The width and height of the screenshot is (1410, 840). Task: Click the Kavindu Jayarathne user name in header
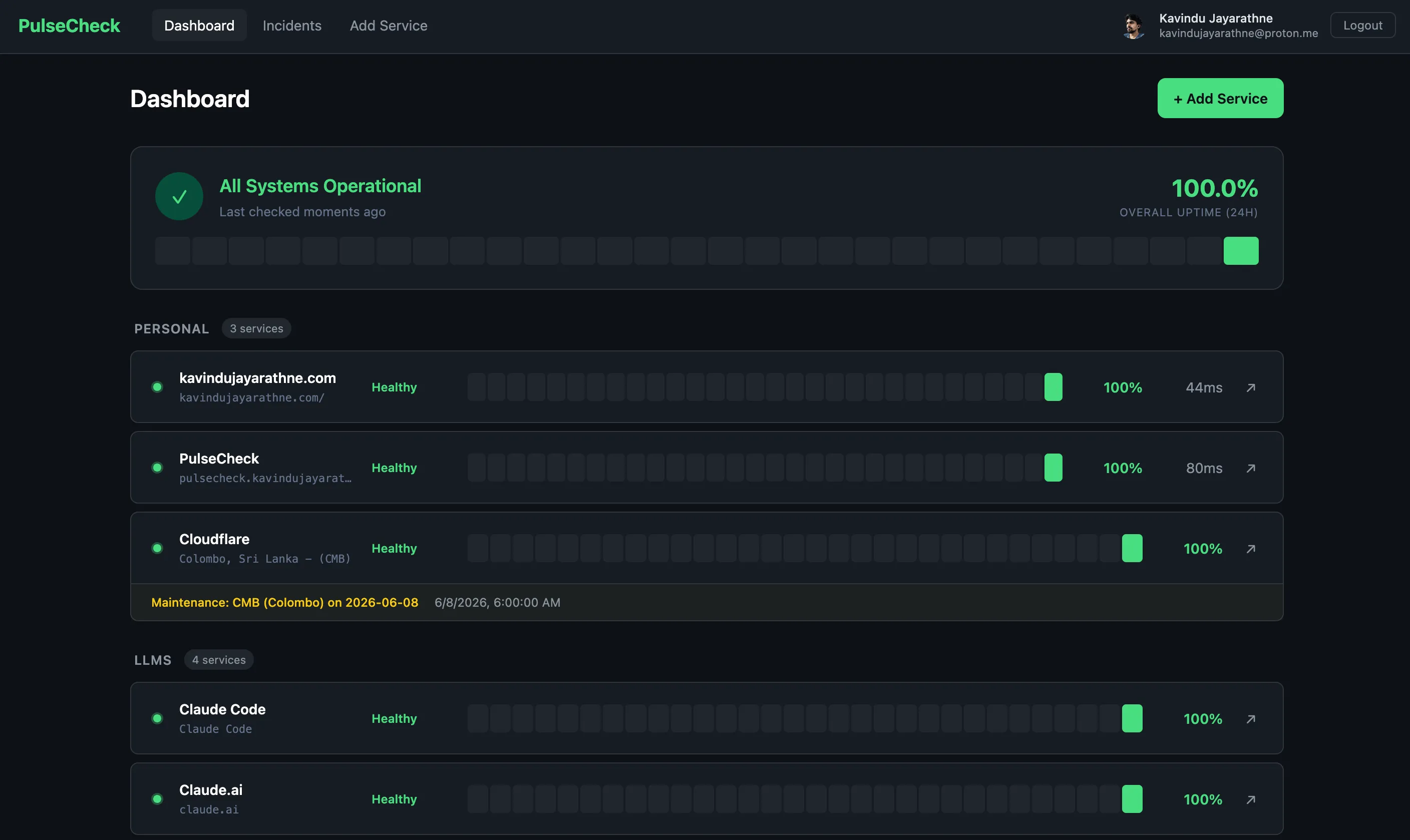pyautogui.click(x=1216, y=18)
